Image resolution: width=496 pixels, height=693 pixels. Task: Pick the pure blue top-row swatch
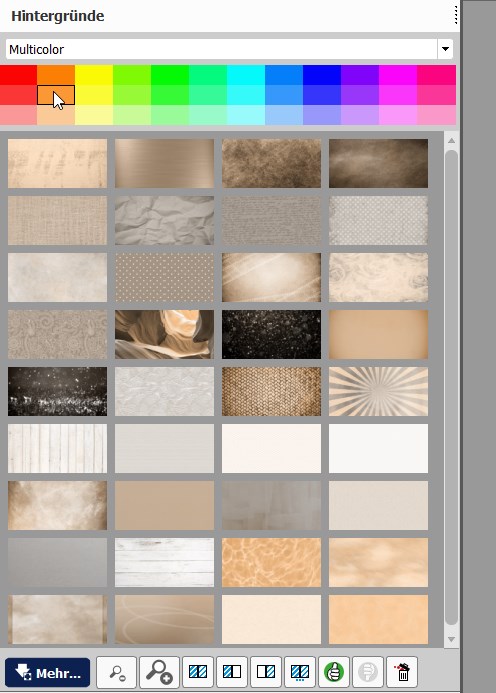point(322,75)
